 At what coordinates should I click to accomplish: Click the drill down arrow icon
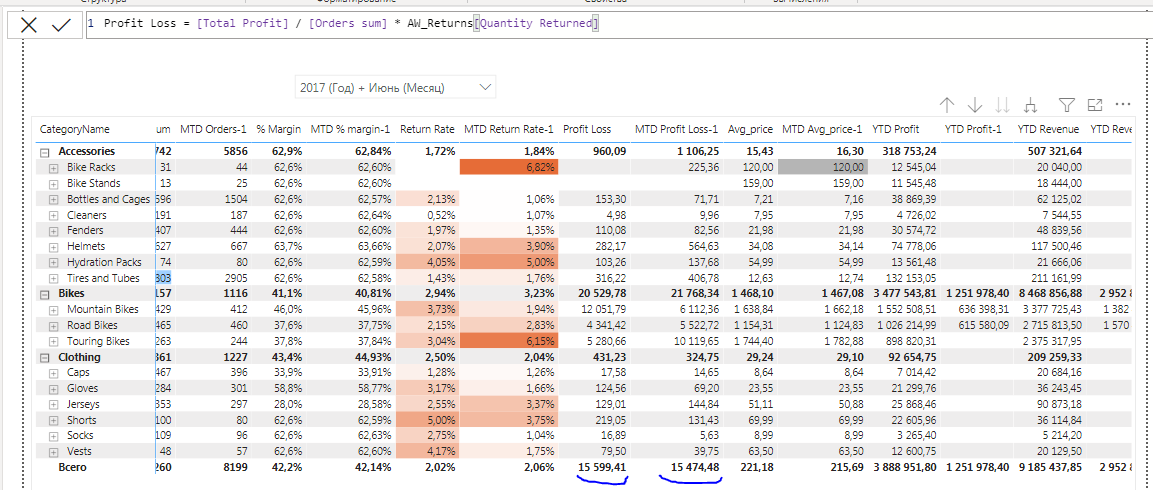(x=974, y=105)
